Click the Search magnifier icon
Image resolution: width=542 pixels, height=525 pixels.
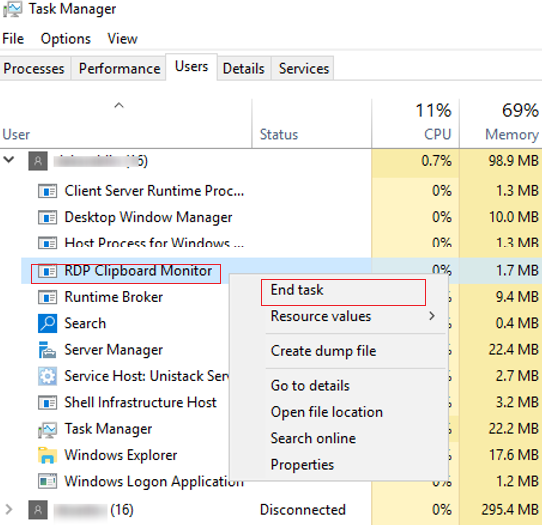[x=47, y=324]
